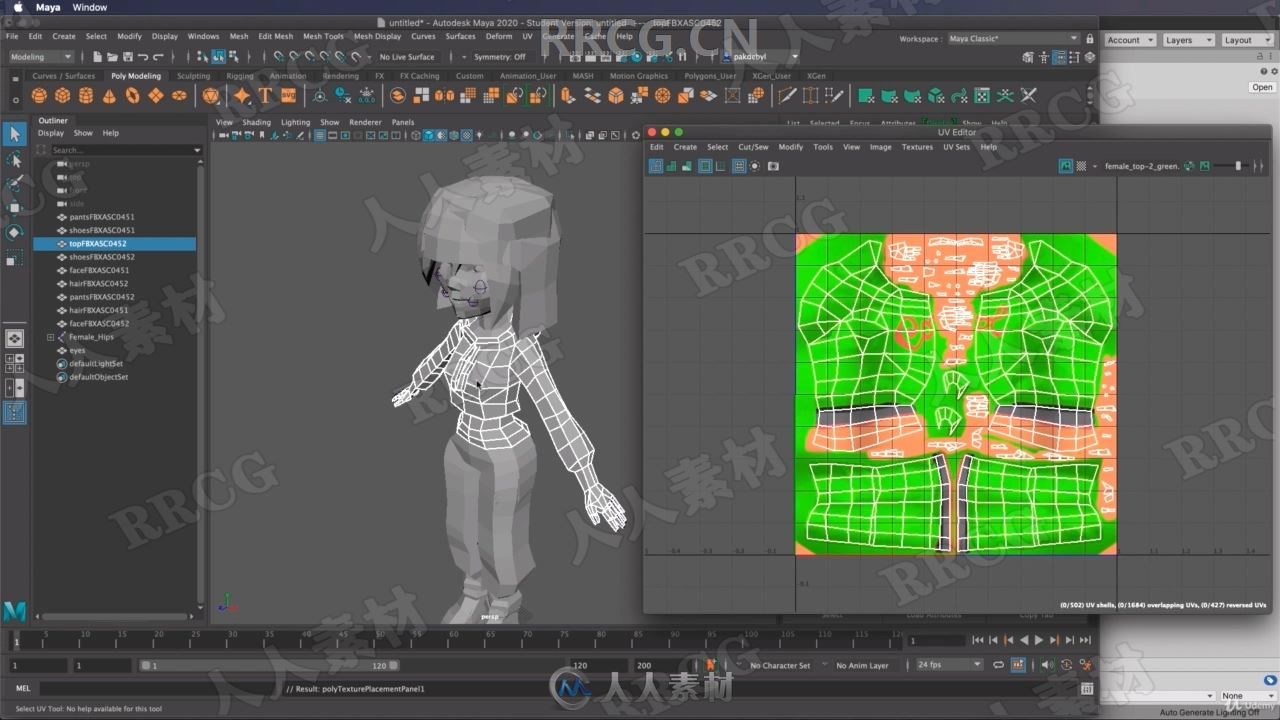Click the play forward button
This screenshot has height=720, width=1280.
[x=1038, y=640]
